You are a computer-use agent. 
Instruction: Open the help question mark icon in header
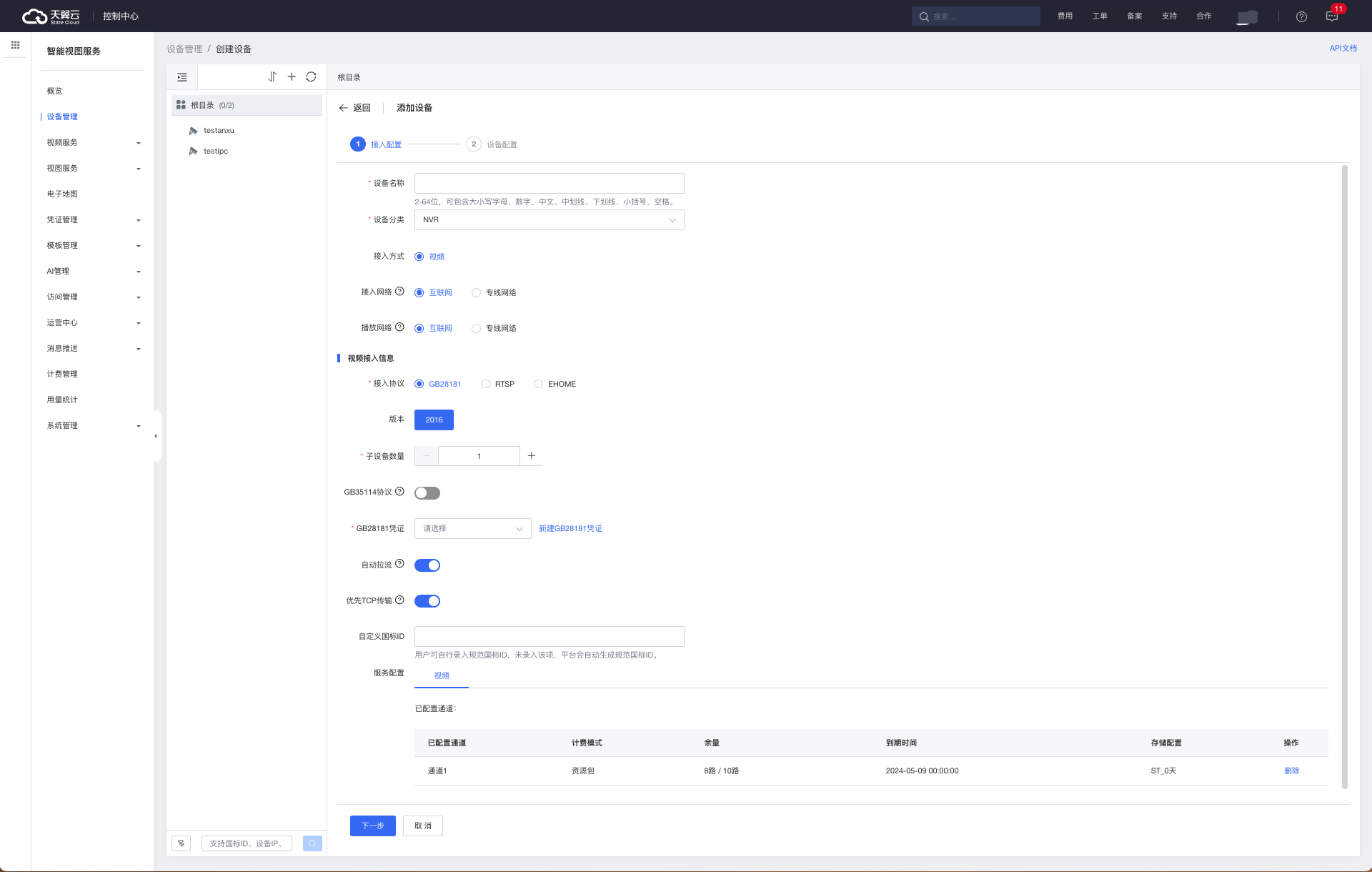[1301, 16]
